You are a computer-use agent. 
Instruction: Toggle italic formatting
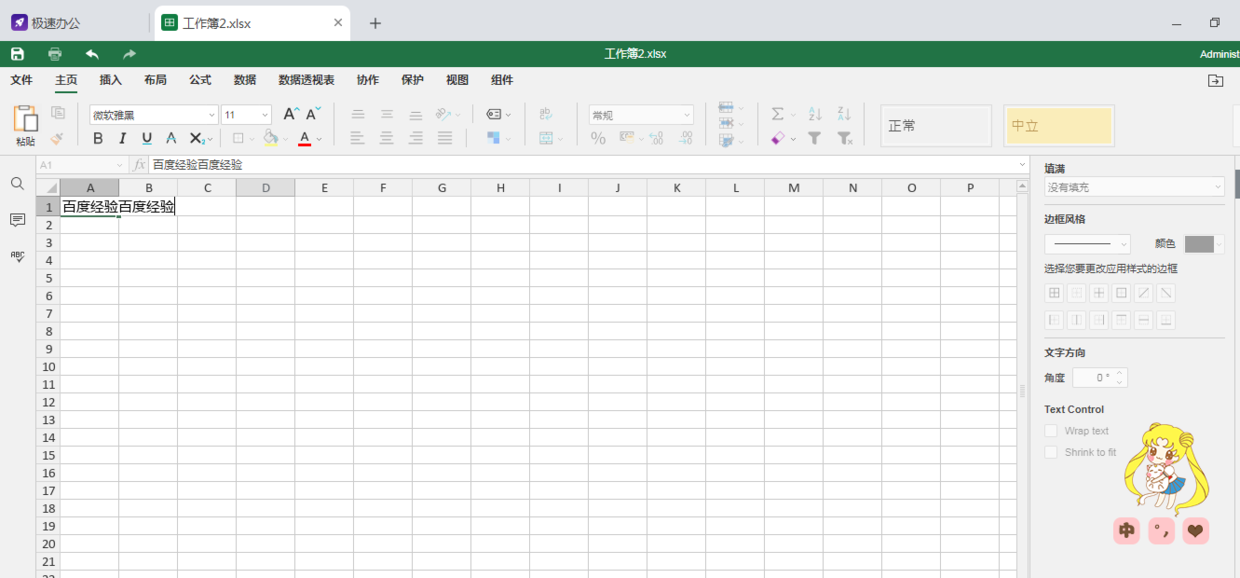122,139
